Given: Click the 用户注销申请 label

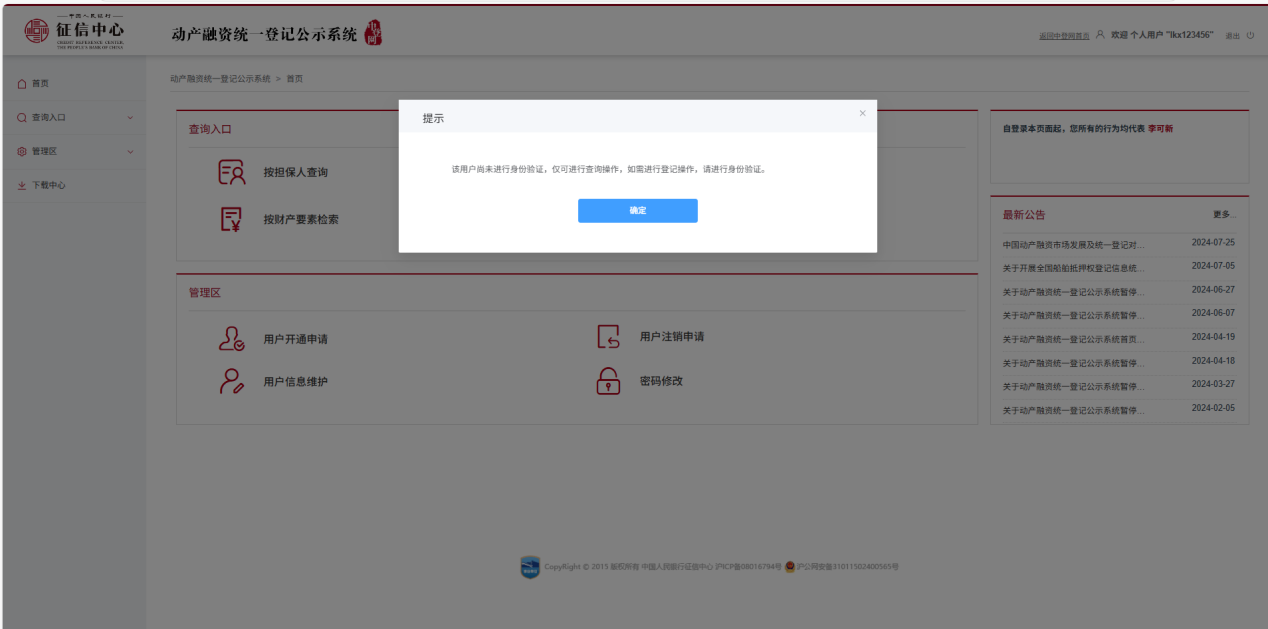Looking at the screenshot, I should point(672,336).
